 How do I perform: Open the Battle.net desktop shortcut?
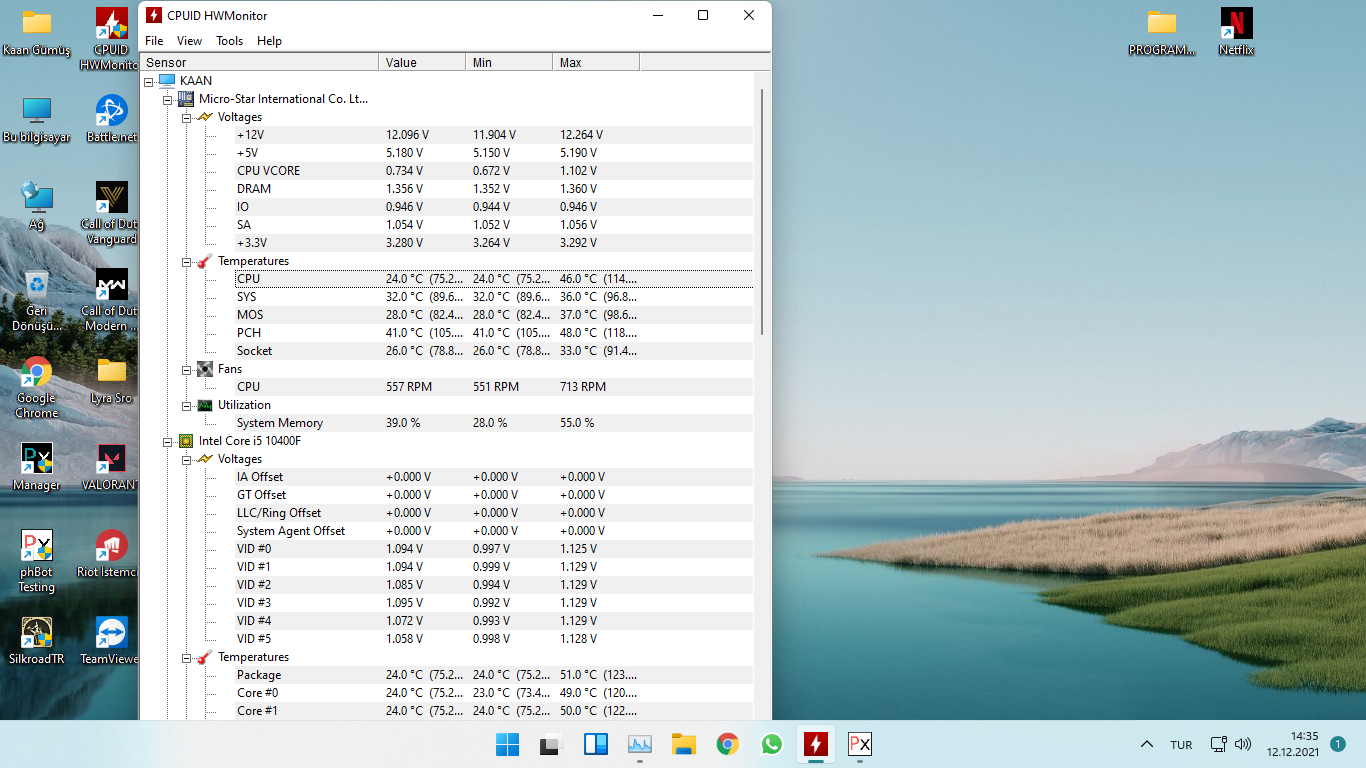111,120
